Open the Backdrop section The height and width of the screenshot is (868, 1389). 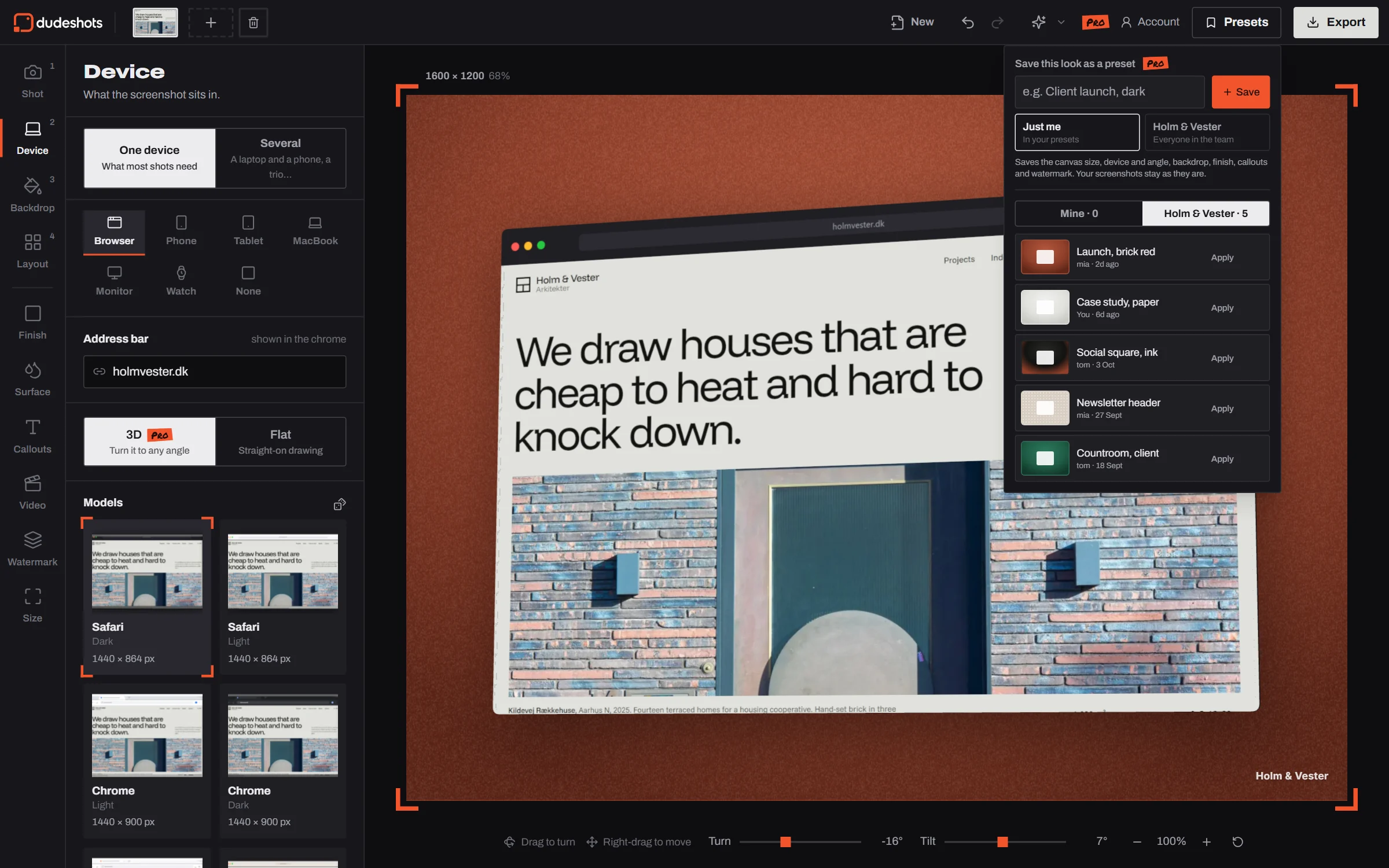(x=32, y=195)
